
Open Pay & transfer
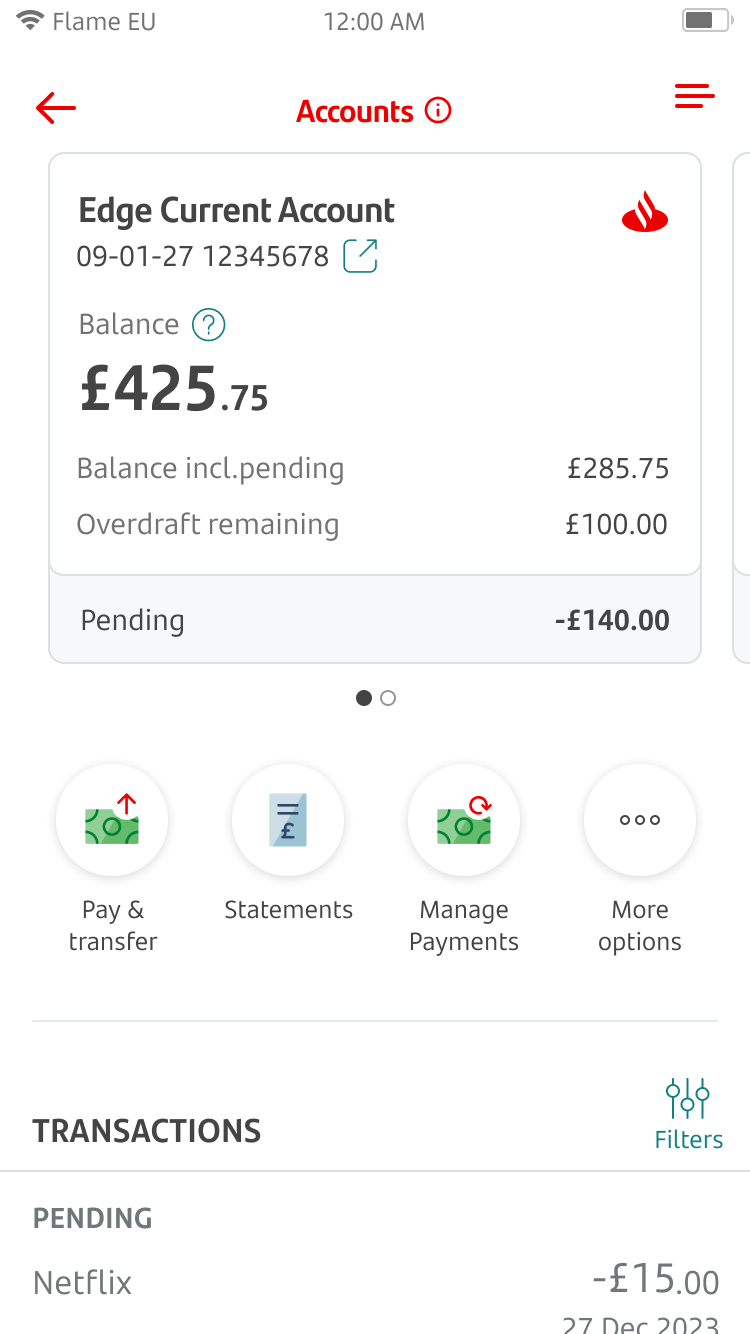[112, 820]
